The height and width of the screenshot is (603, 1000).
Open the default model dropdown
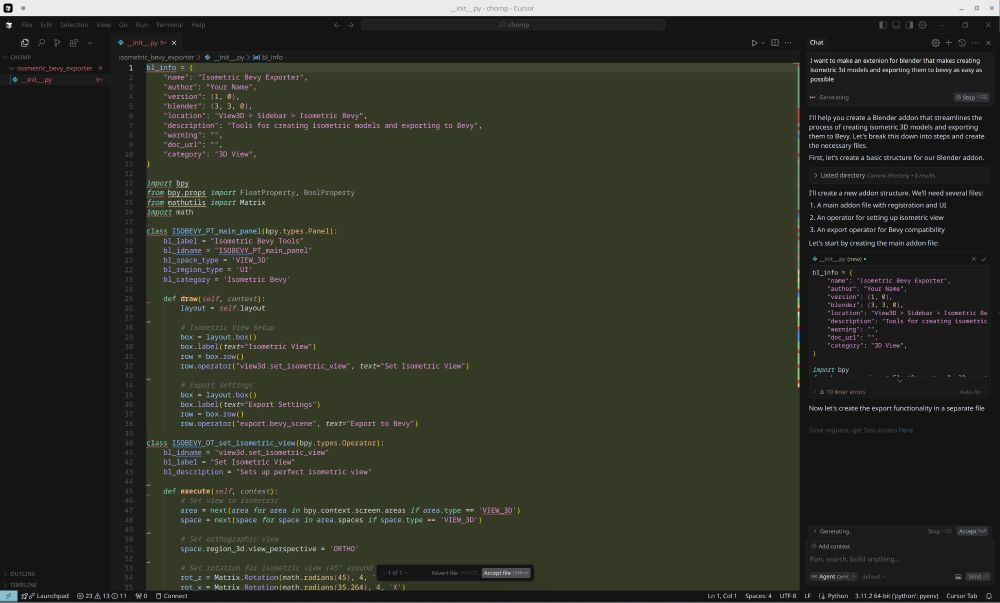[873, 576]
